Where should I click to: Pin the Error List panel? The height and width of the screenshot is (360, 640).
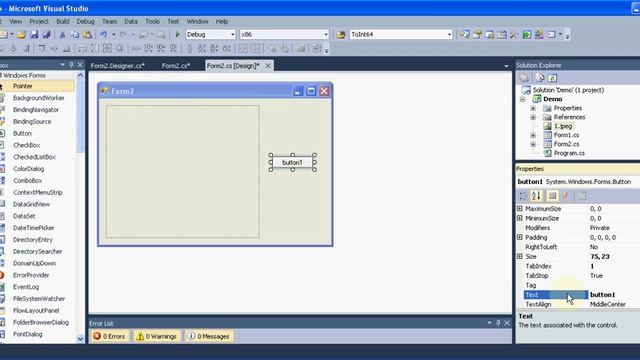[498, 323]
